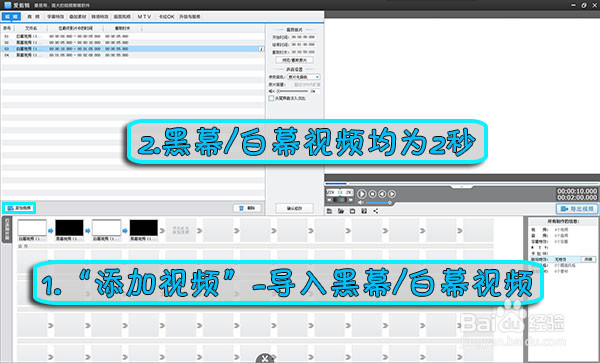Screen dimensions: 600x363
Task: Click the total time 00:02:00.000 display
Action: pyautogui.click(x=577, y=197)
